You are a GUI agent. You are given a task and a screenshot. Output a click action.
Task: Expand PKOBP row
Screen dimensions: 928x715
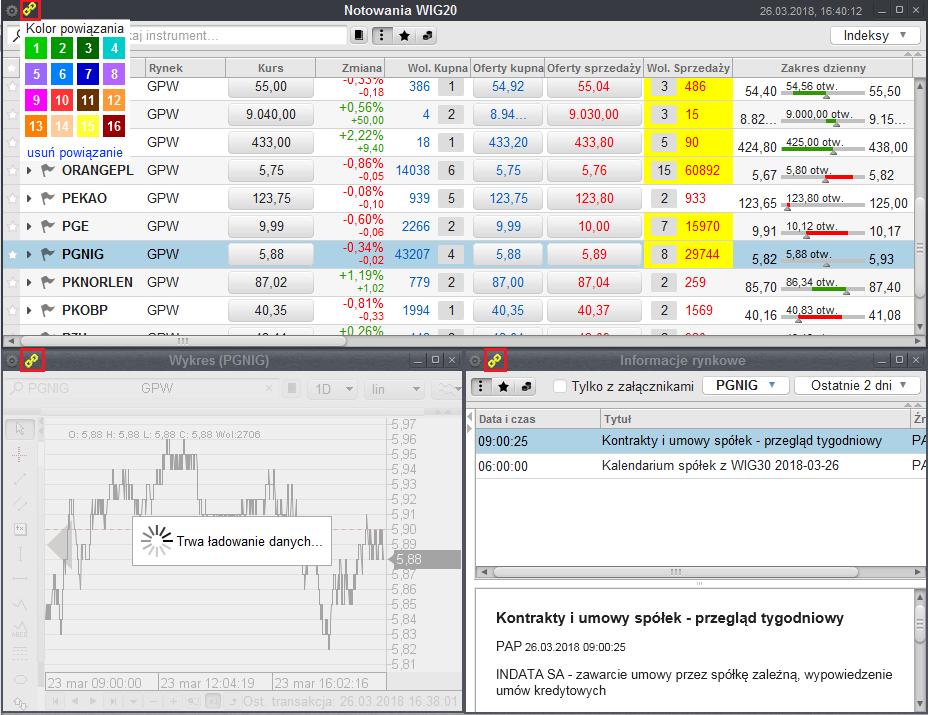pyautogui.click(x=29, y=310)
